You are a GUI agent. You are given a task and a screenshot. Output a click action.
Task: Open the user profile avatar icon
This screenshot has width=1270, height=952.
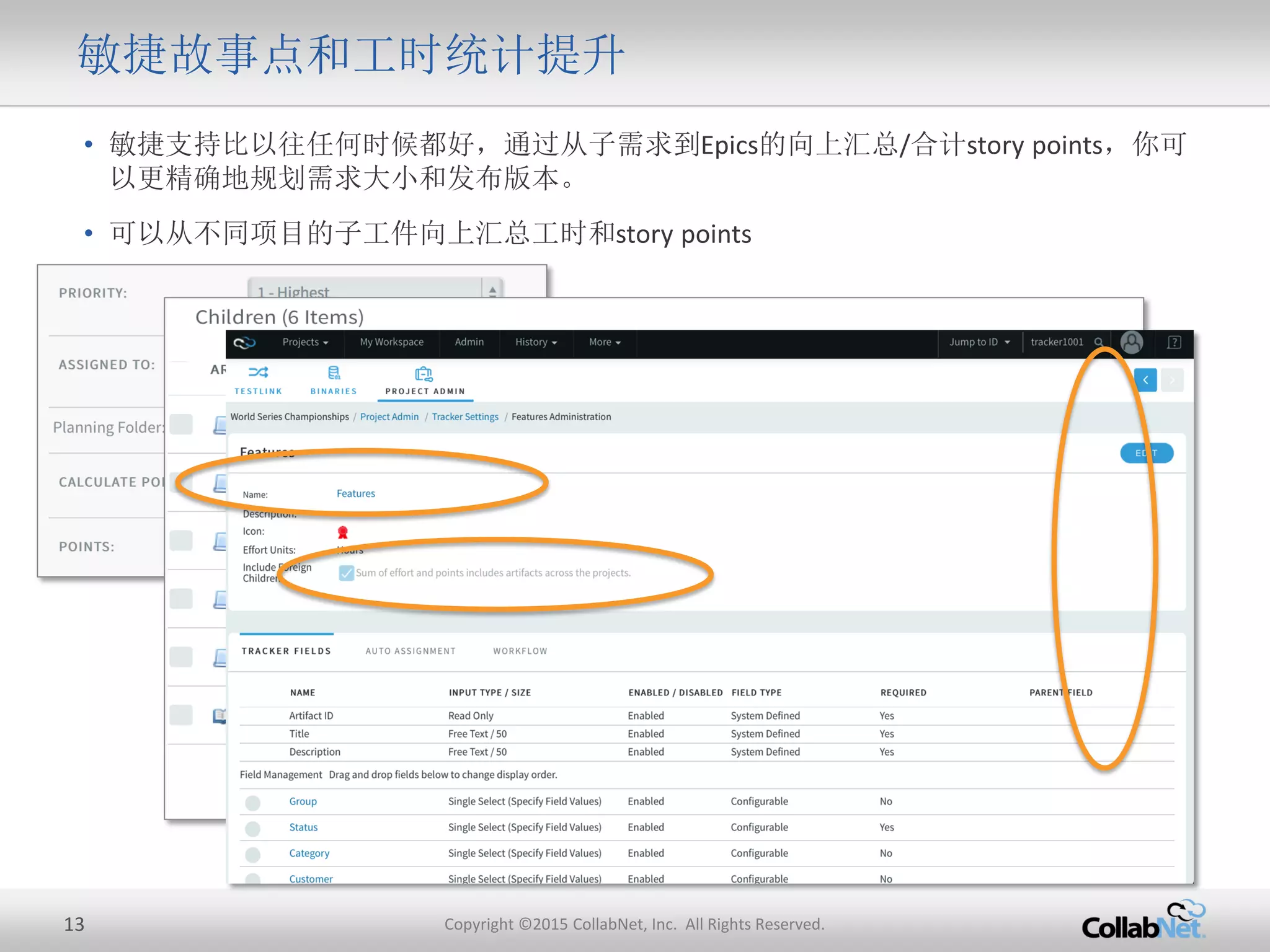pos(1132,342)
